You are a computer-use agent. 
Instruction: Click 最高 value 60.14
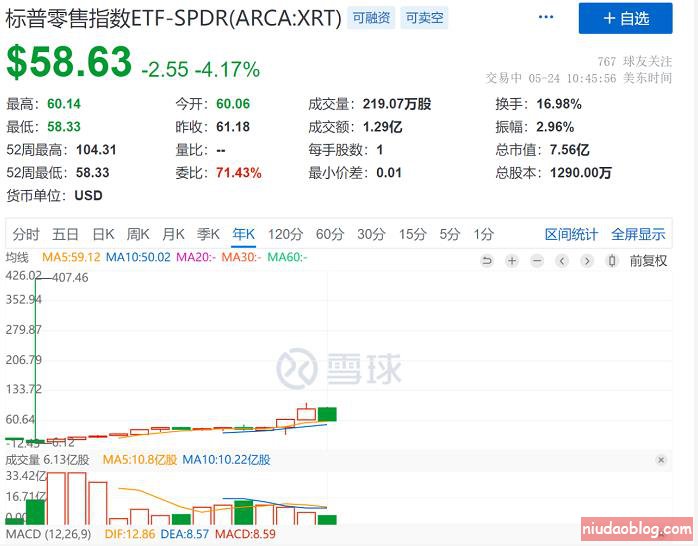(64, 104)
